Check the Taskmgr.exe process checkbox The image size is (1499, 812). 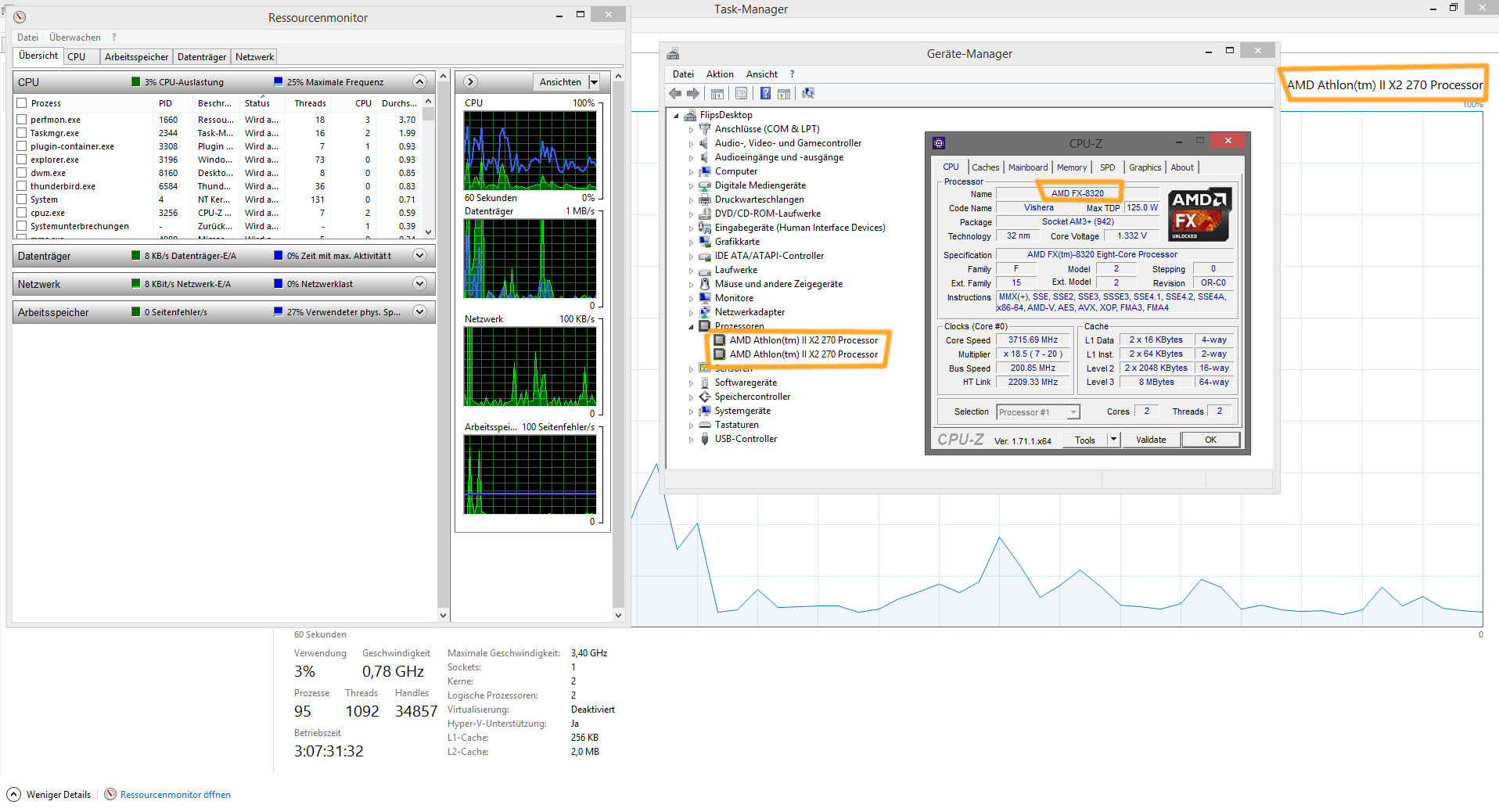(22, 133)
